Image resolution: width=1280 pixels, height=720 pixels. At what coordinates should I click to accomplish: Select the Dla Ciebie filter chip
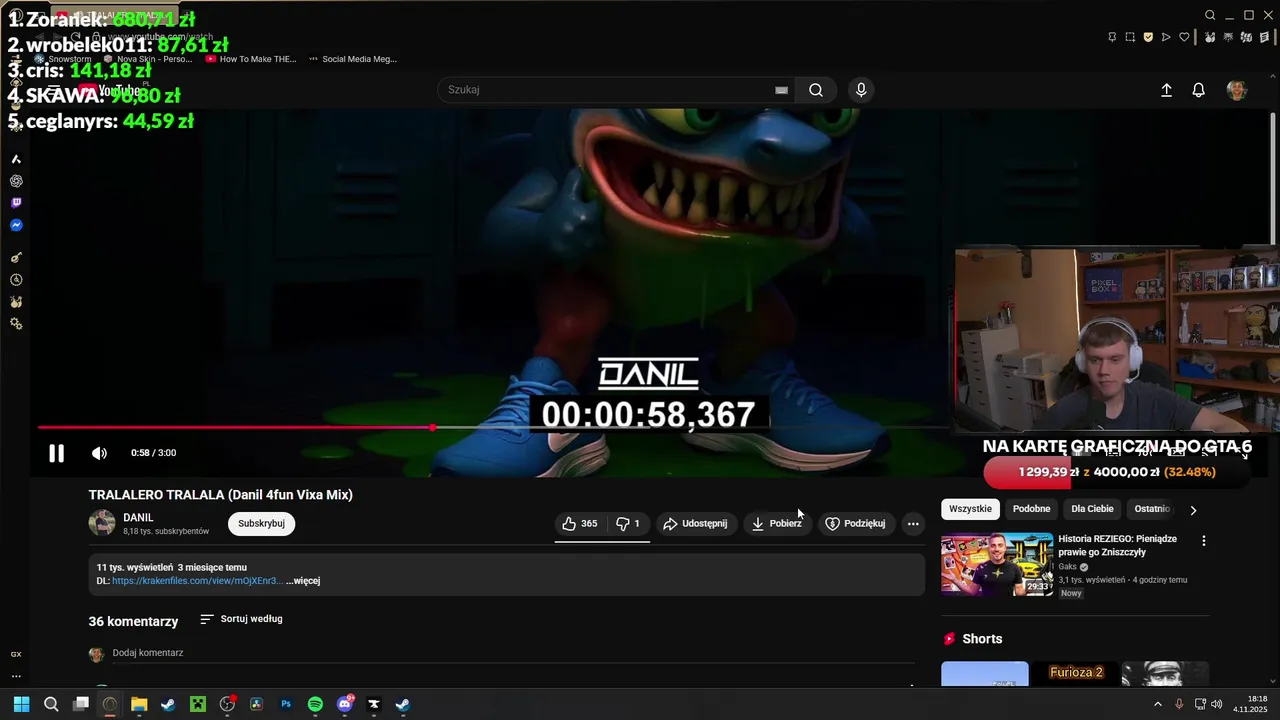click(1092, 509)
